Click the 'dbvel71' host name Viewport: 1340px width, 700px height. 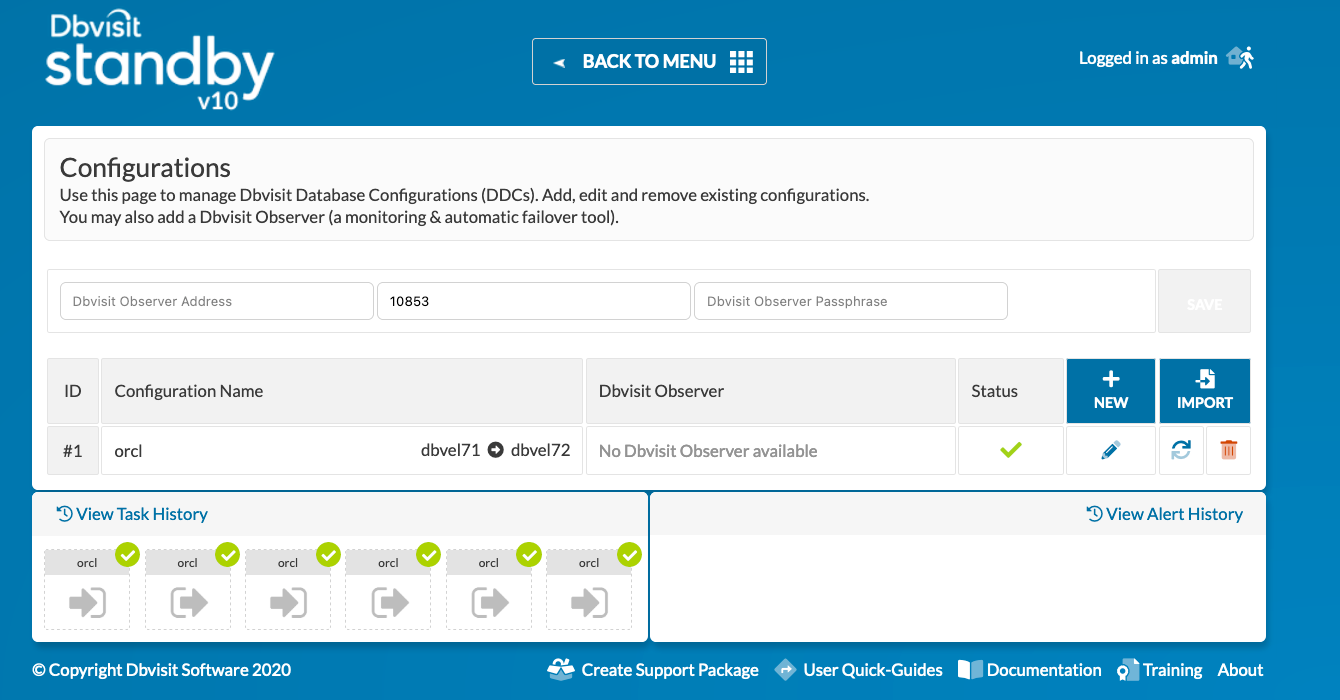(x=450, y=450)
